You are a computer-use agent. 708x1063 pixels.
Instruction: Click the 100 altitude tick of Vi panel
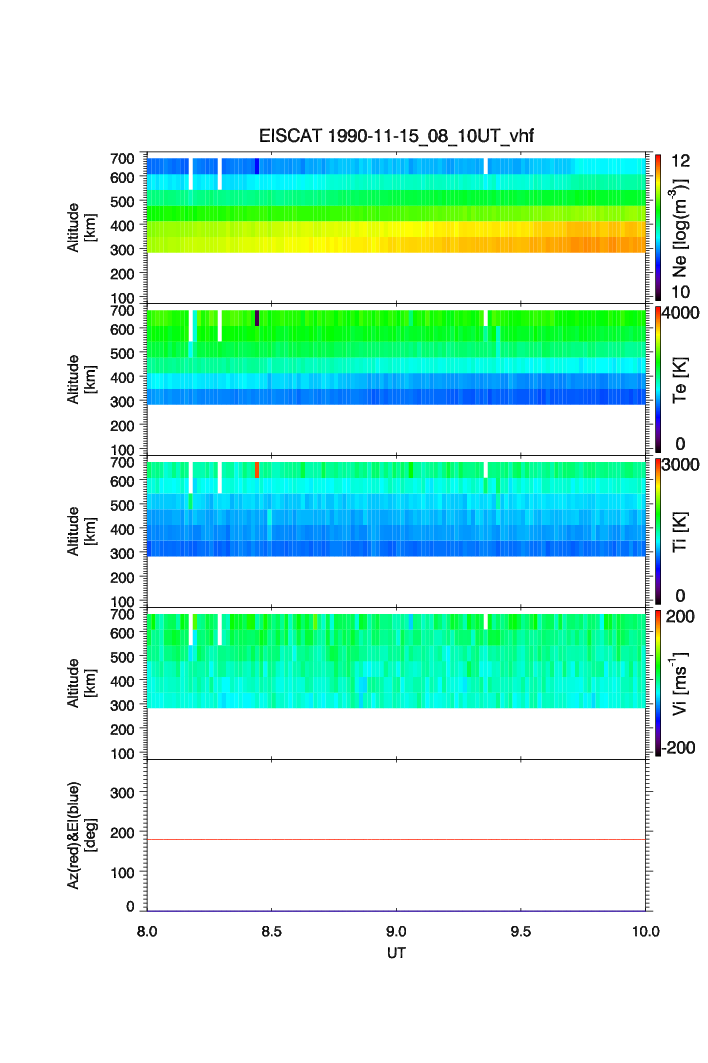122,753
